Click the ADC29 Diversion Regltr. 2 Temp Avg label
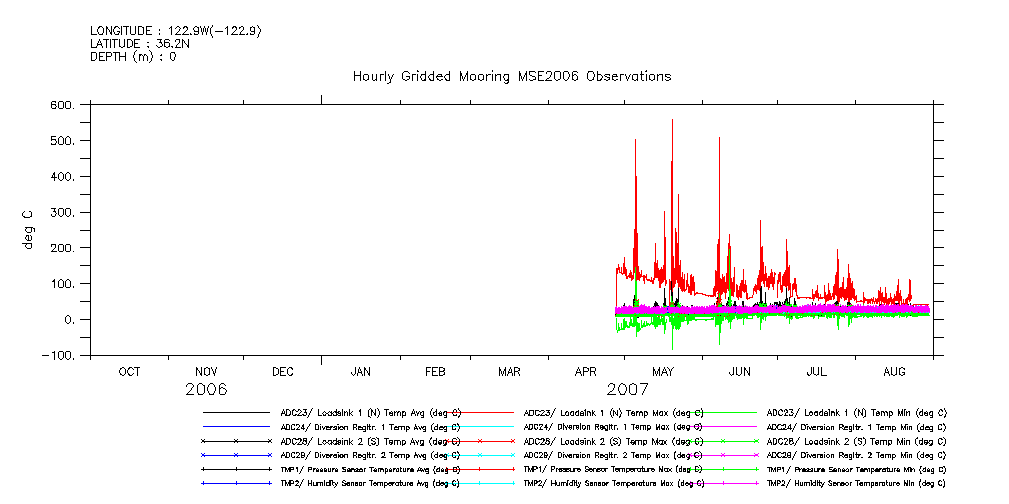The image size is (1009, 504). [x=370, y=454]
